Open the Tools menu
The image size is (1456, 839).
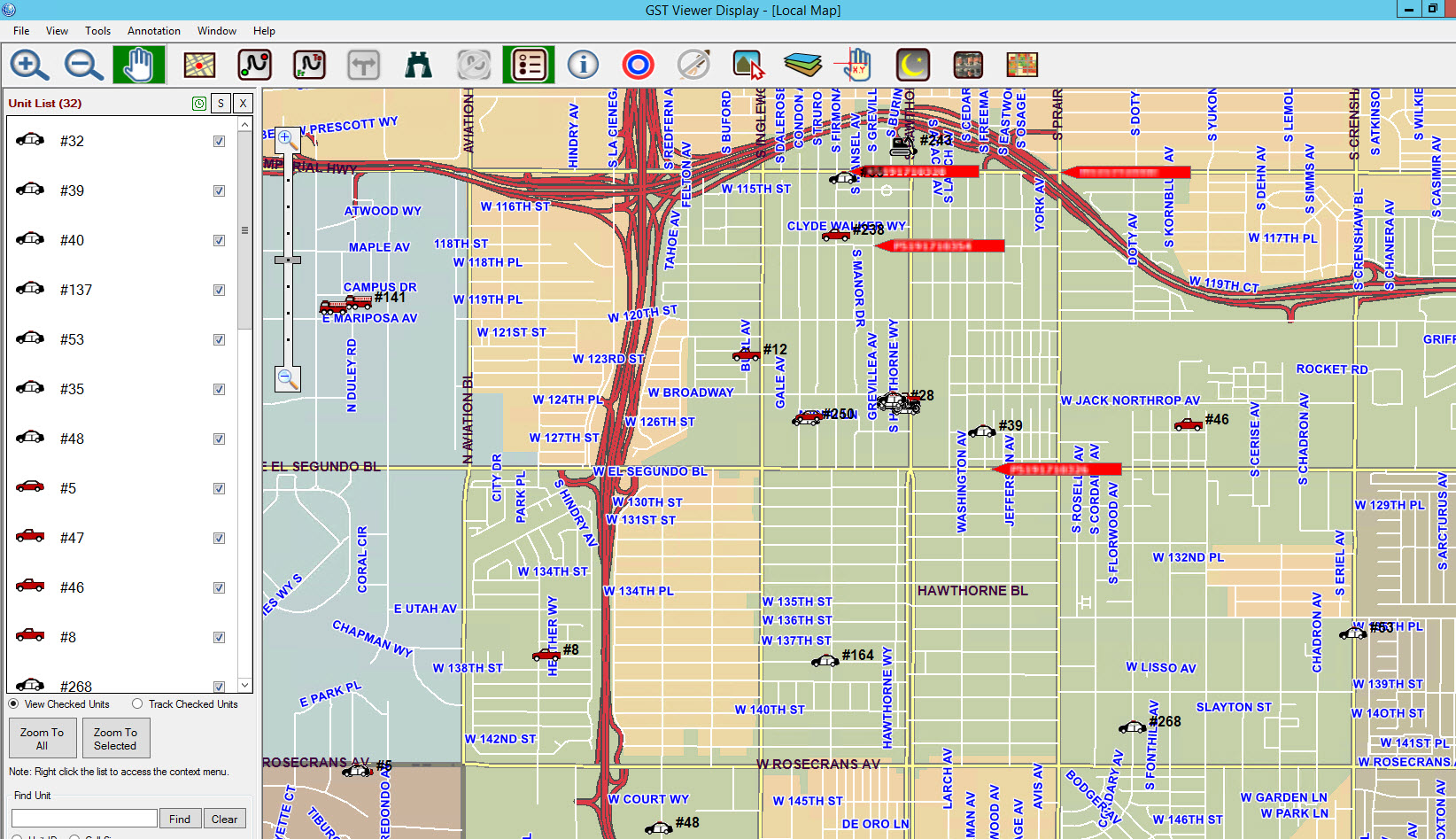[x=97, y=31]
